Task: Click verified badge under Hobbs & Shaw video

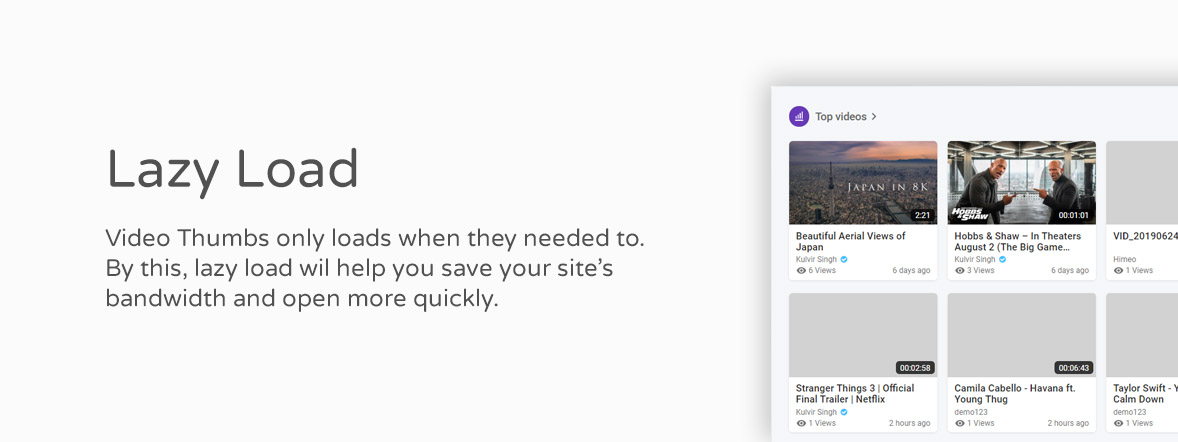Action: coord(1002,259)
